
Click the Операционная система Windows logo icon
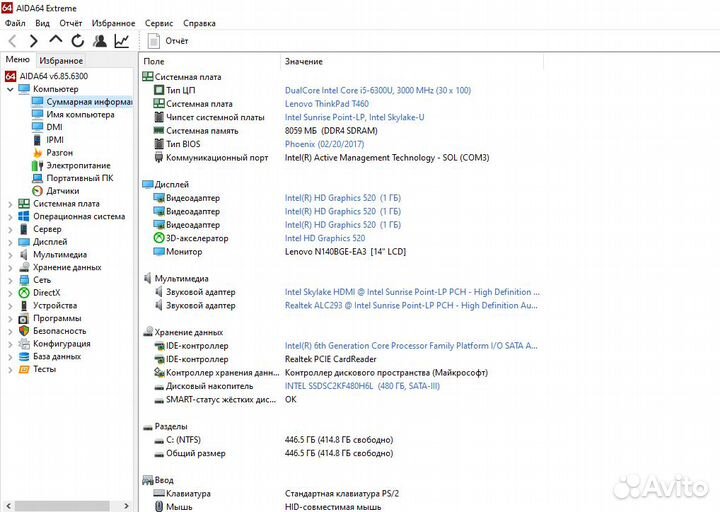(x=24, y=216)
